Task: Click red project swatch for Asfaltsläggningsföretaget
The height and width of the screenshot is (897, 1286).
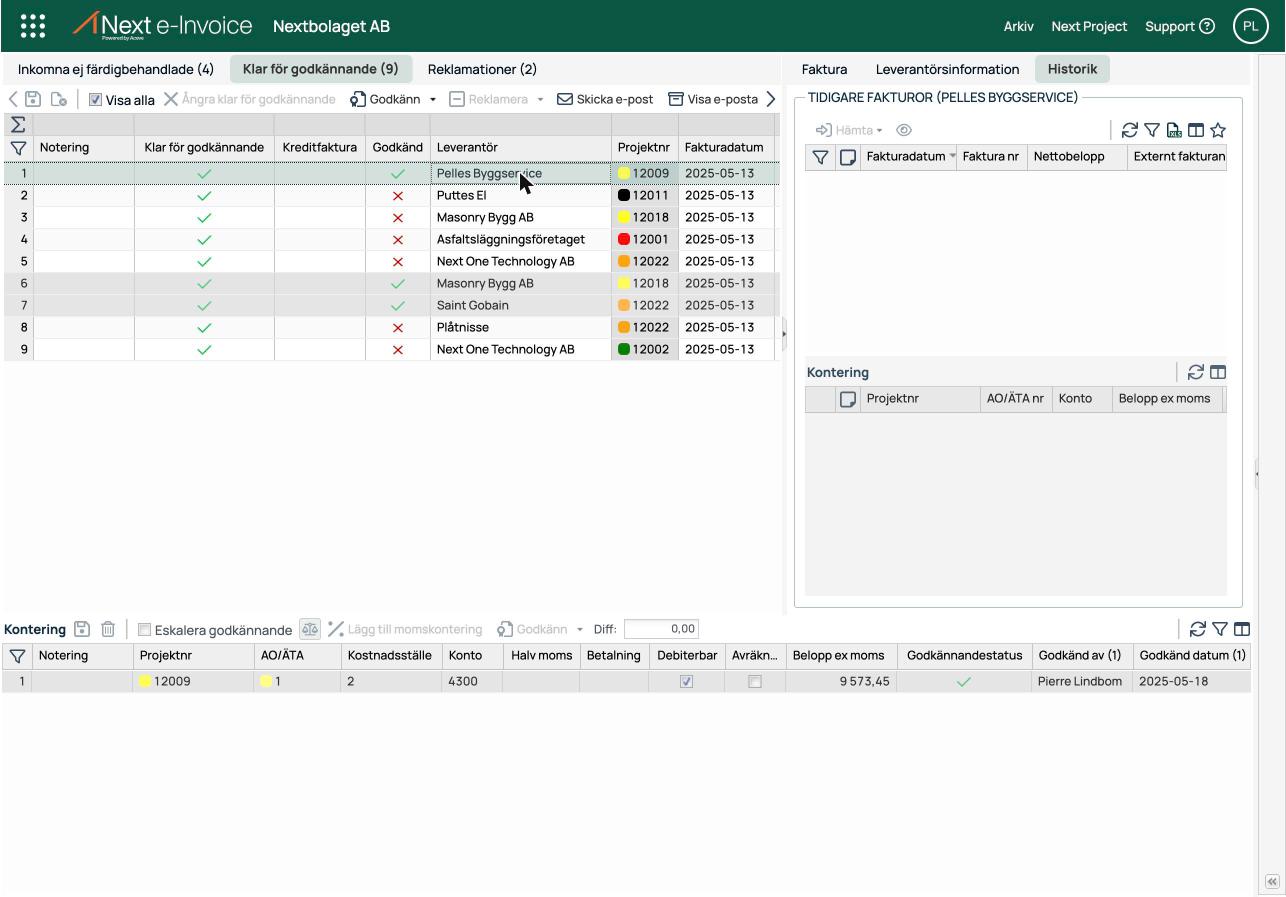Action: point(624,240)
